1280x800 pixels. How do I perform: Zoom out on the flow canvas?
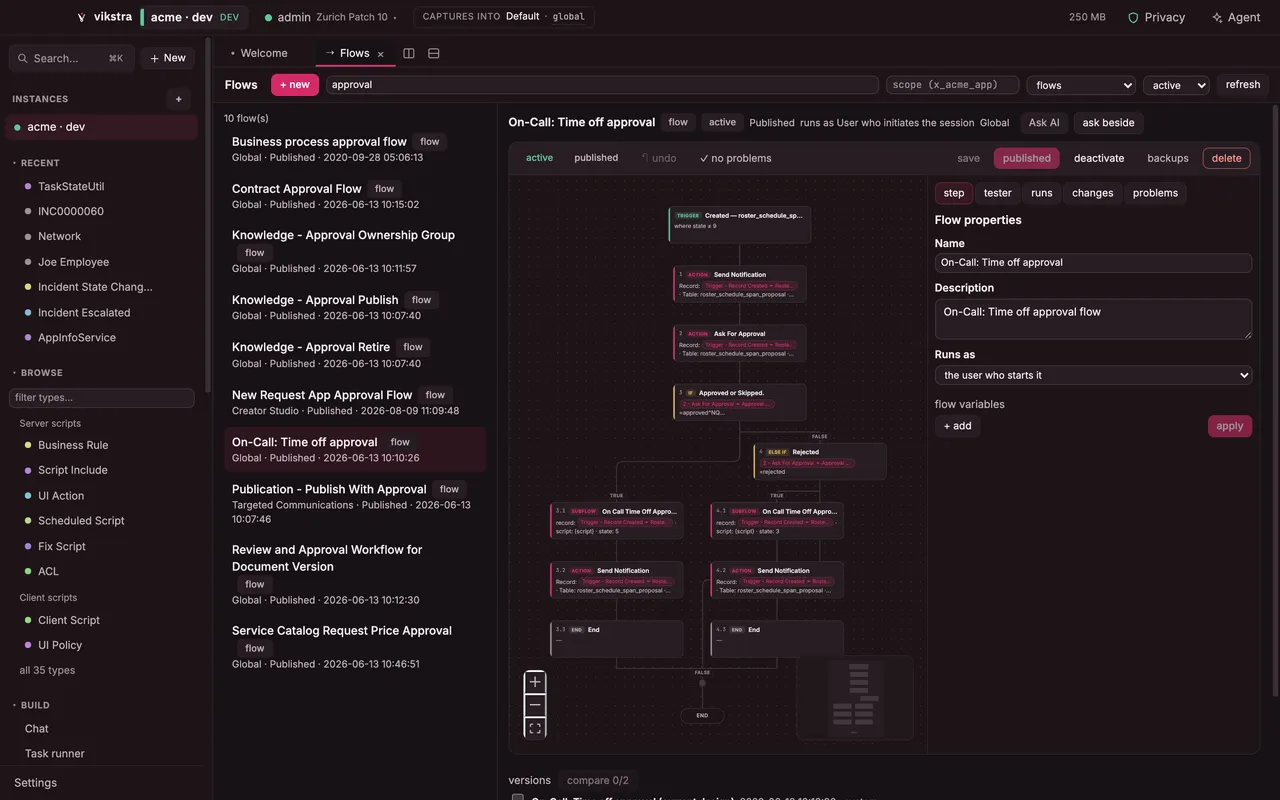[x=535, y=705]
